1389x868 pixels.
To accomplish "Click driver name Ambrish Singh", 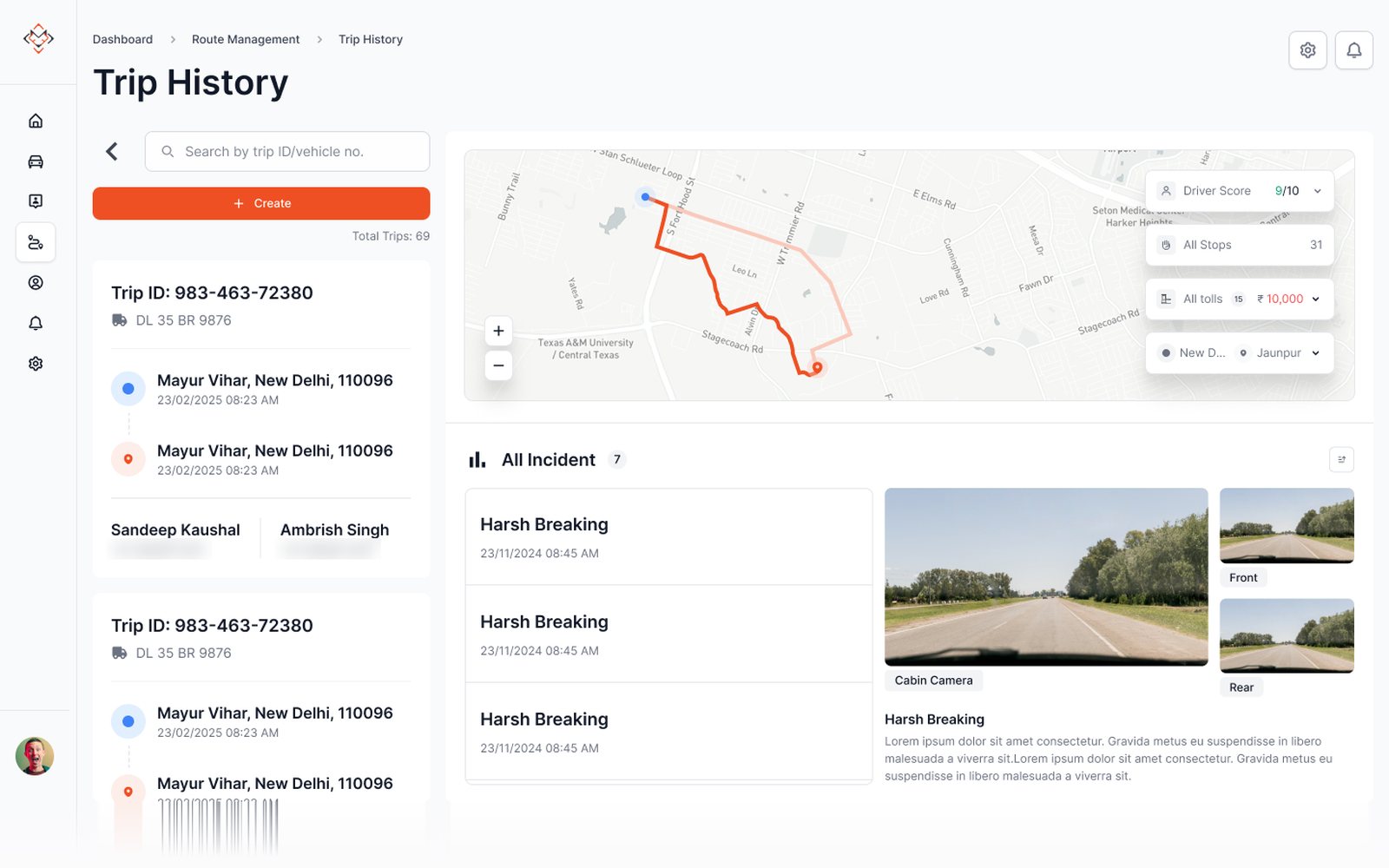I will 334,529.
